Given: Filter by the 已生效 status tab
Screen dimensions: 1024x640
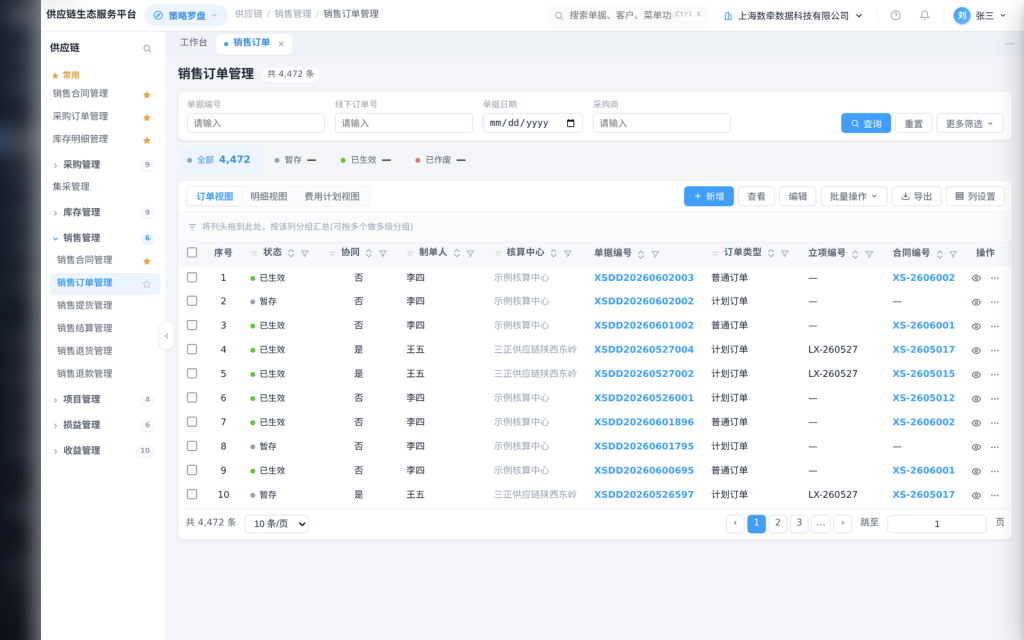Looking at the screenshot, I should [x=366, y=160].
